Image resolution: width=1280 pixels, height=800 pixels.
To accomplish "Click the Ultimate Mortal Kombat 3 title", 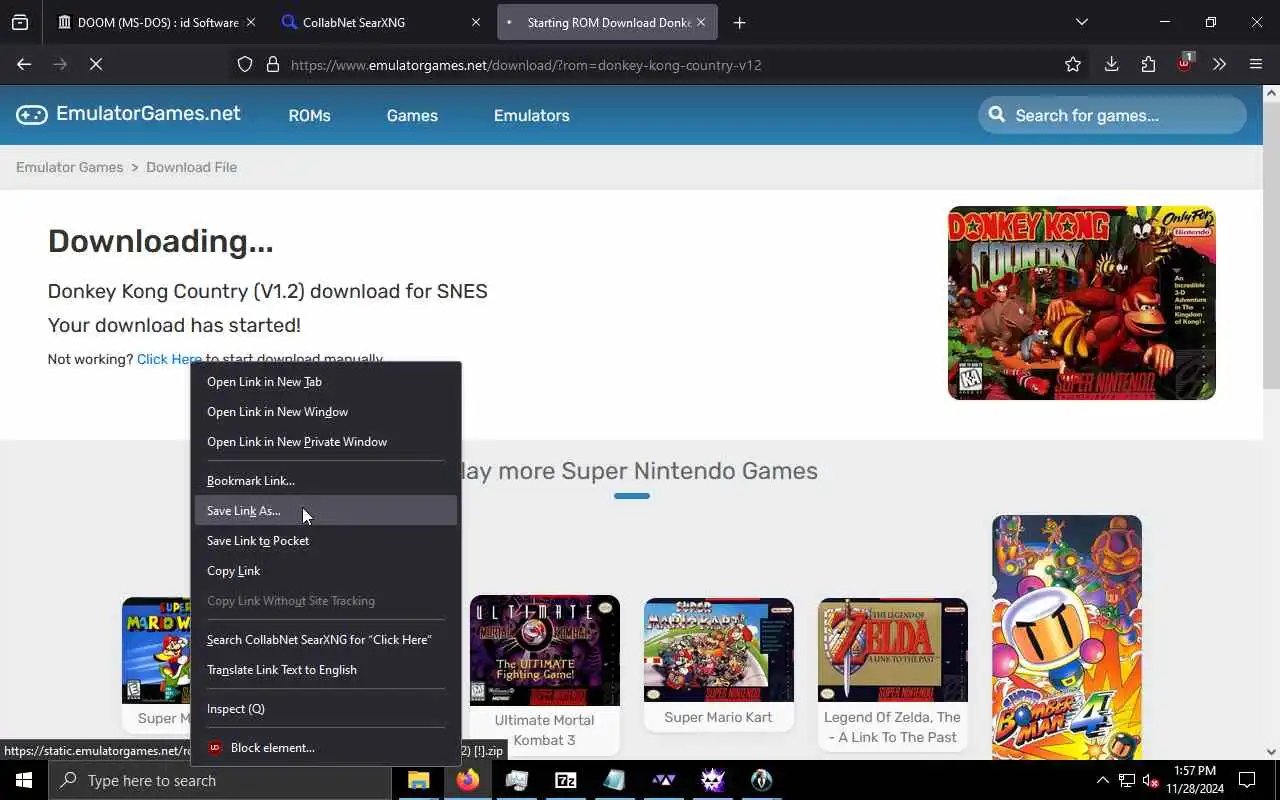I will (x=544, y=730).
